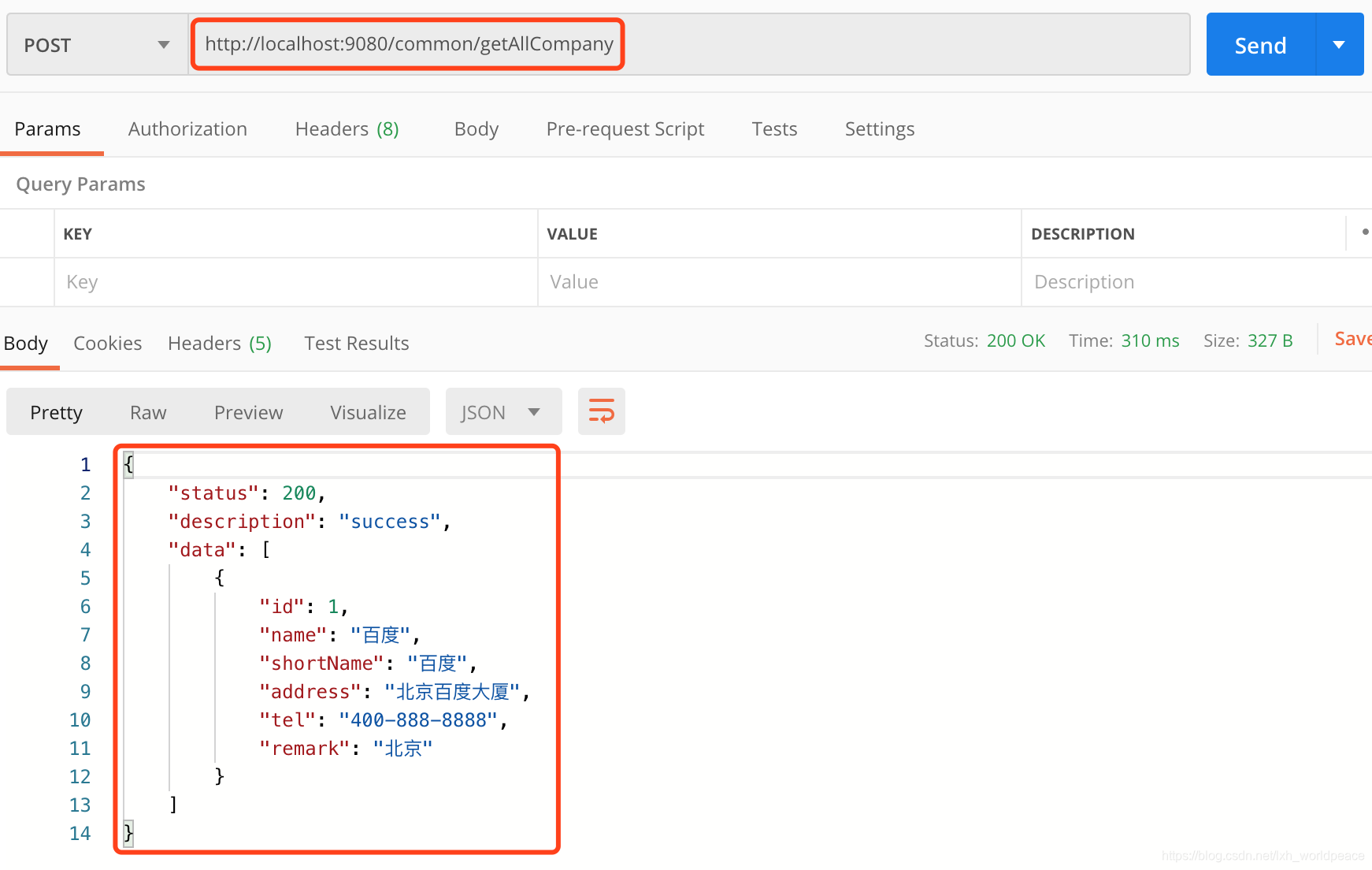1372x870 pixels.
Task: Open the Tests tab
Action: tap(774, 128)
